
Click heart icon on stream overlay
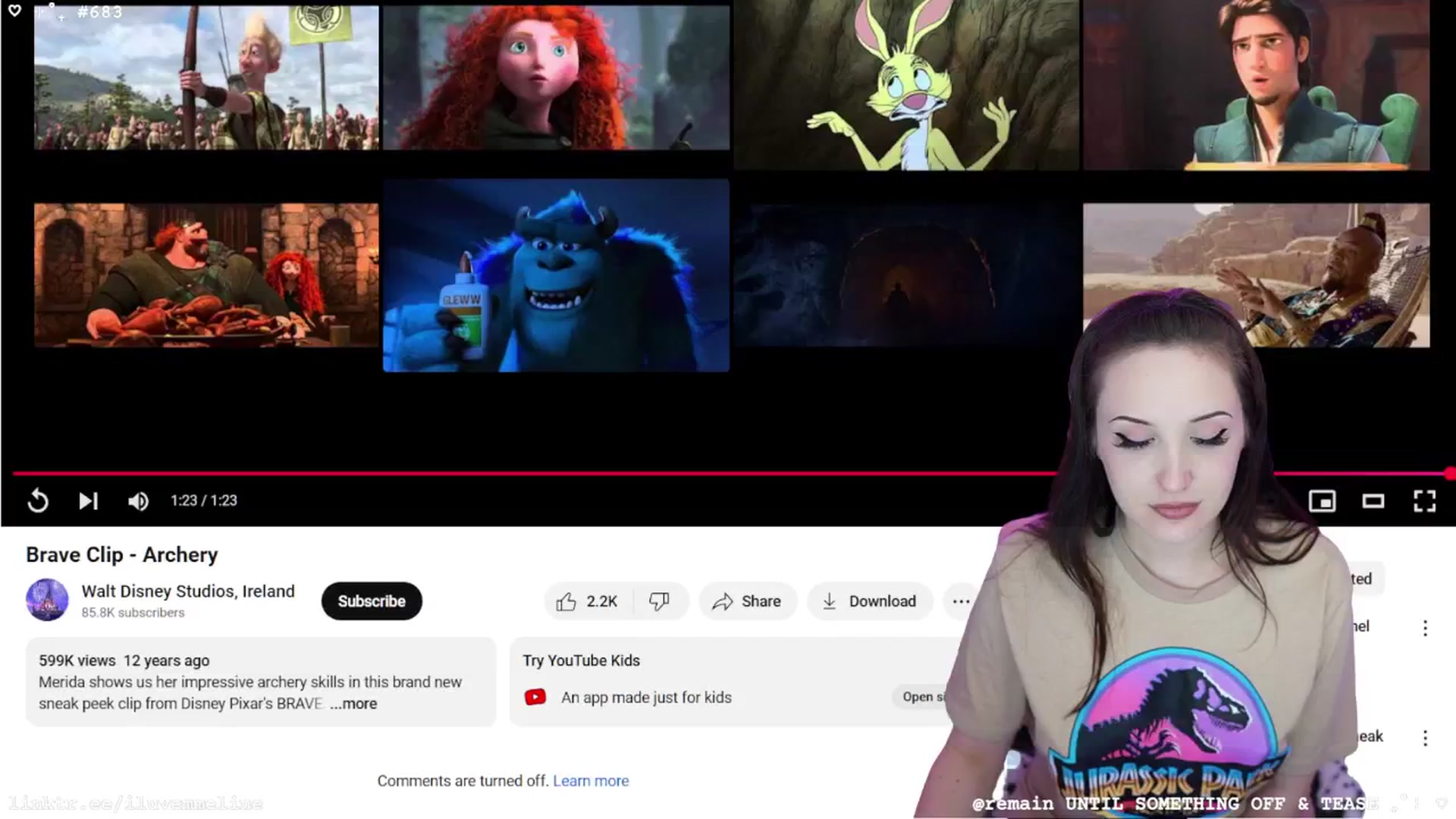(x=14, y=11)
